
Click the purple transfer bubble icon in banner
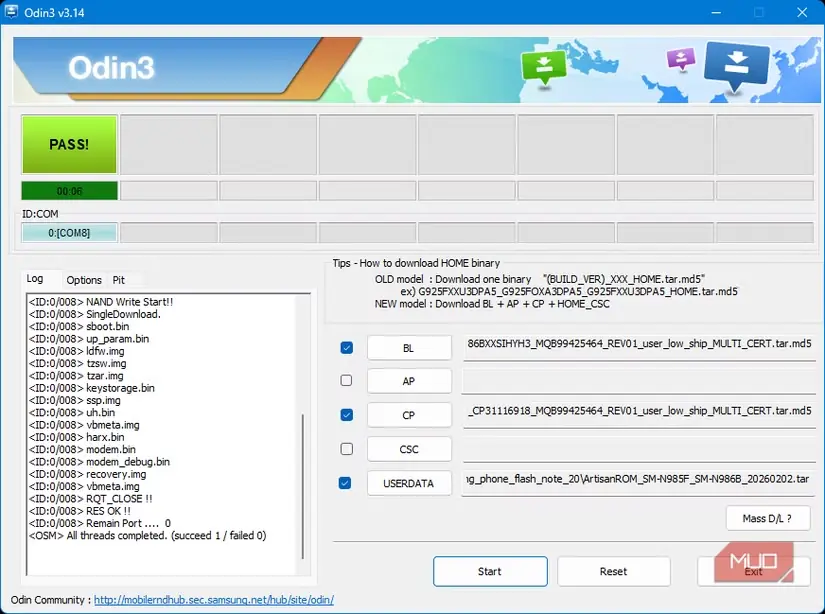click(x=681, y=59)
